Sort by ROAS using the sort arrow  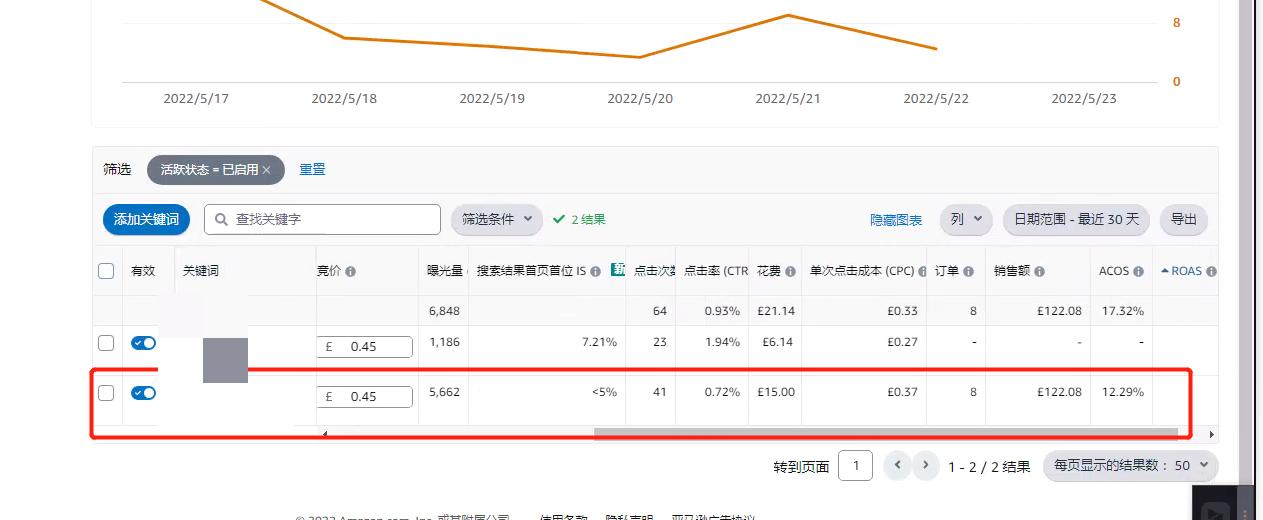click(1164, 271)
